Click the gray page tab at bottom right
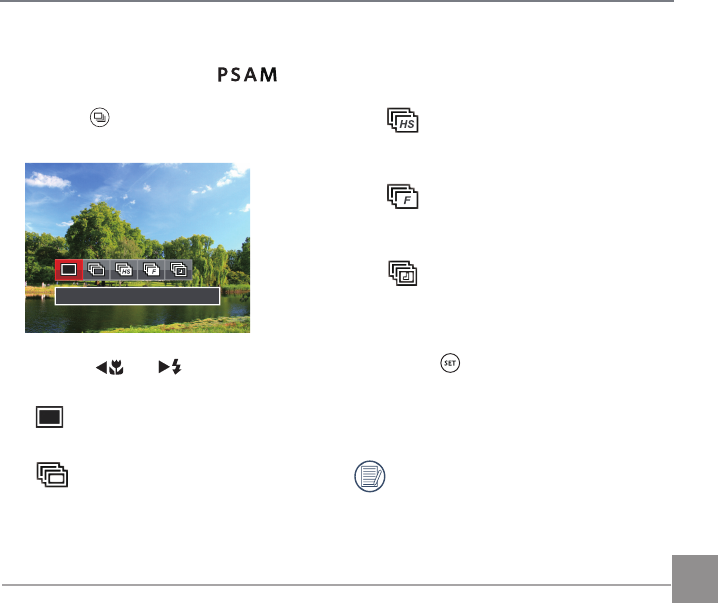 [x=695, y=579]
